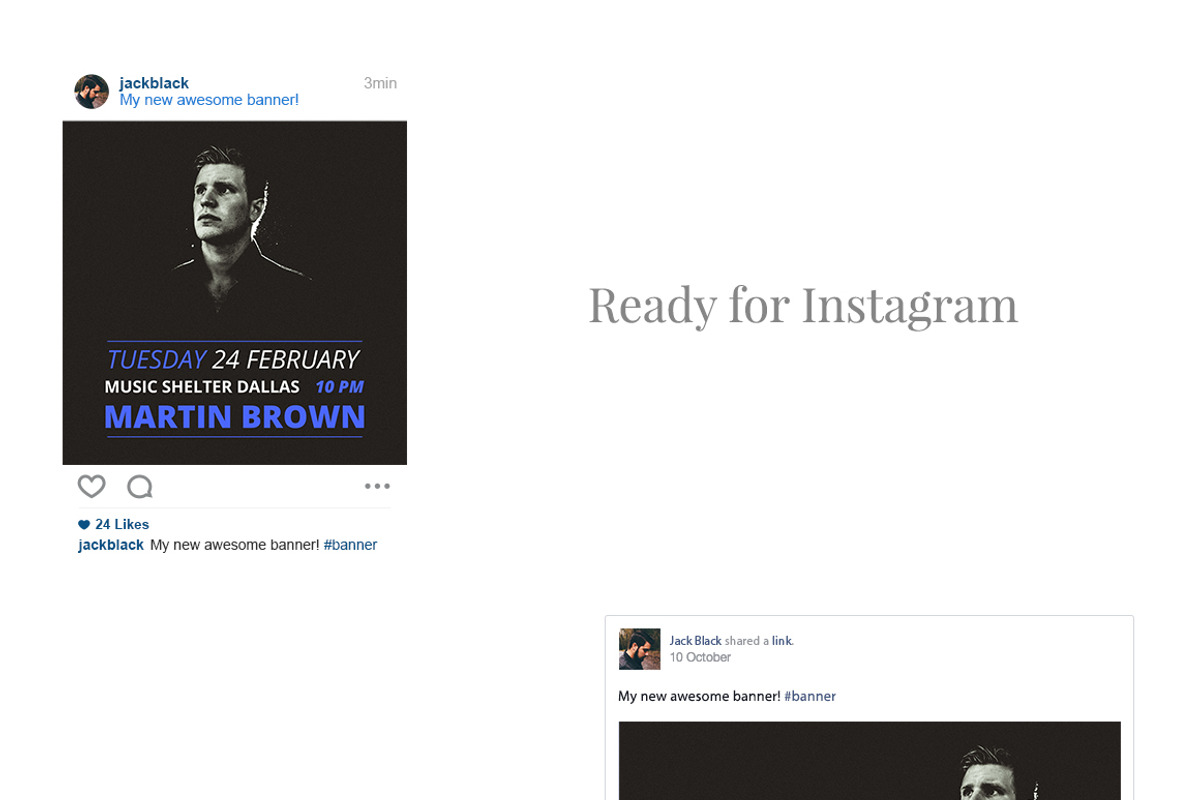Viewport: 1200px width, 800px height.
Task: Click the 'Ready for Instagram' heading
Action: point(803,305)
